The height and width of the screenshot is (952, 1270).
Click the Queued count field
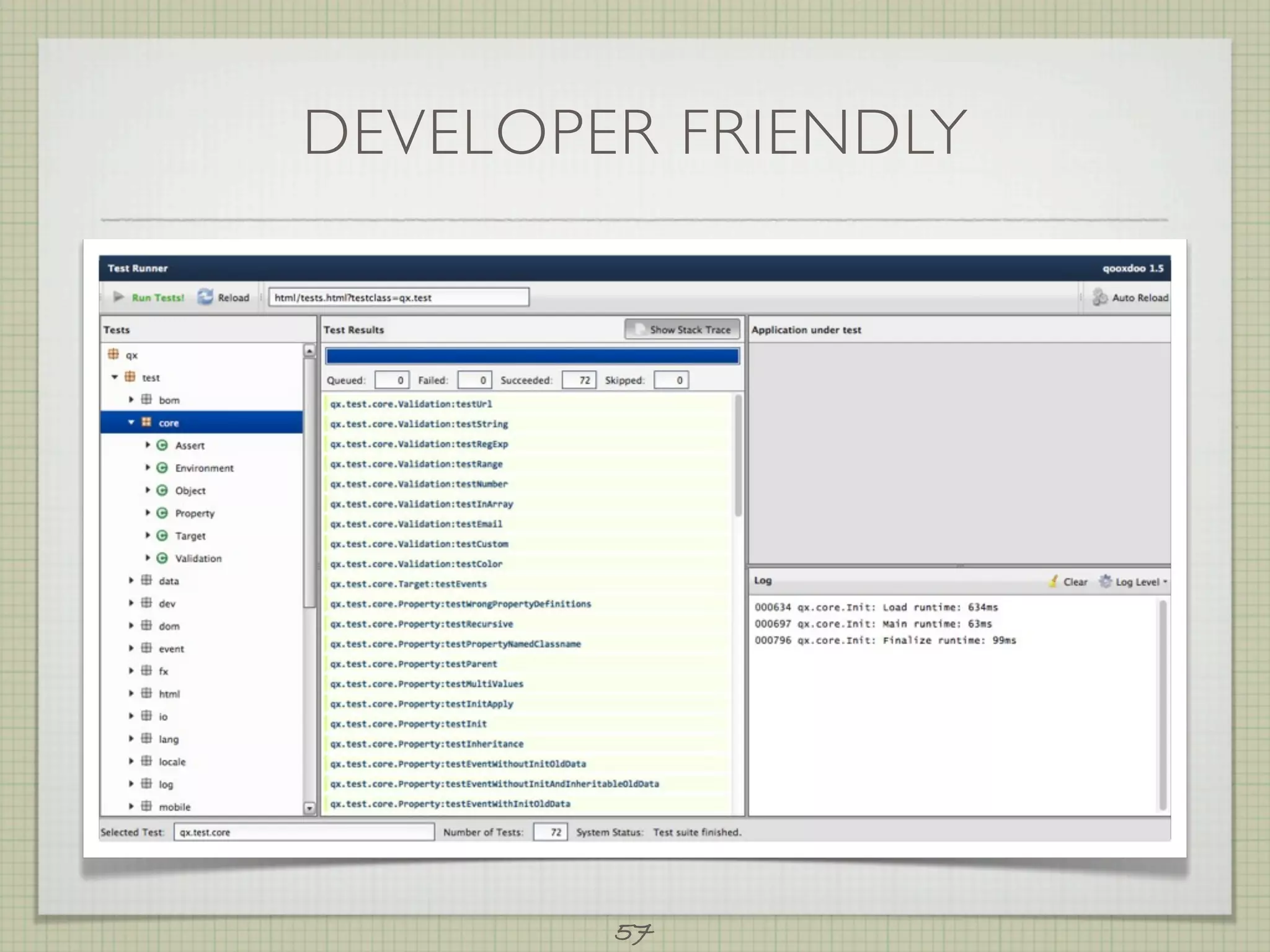(392, 380)
